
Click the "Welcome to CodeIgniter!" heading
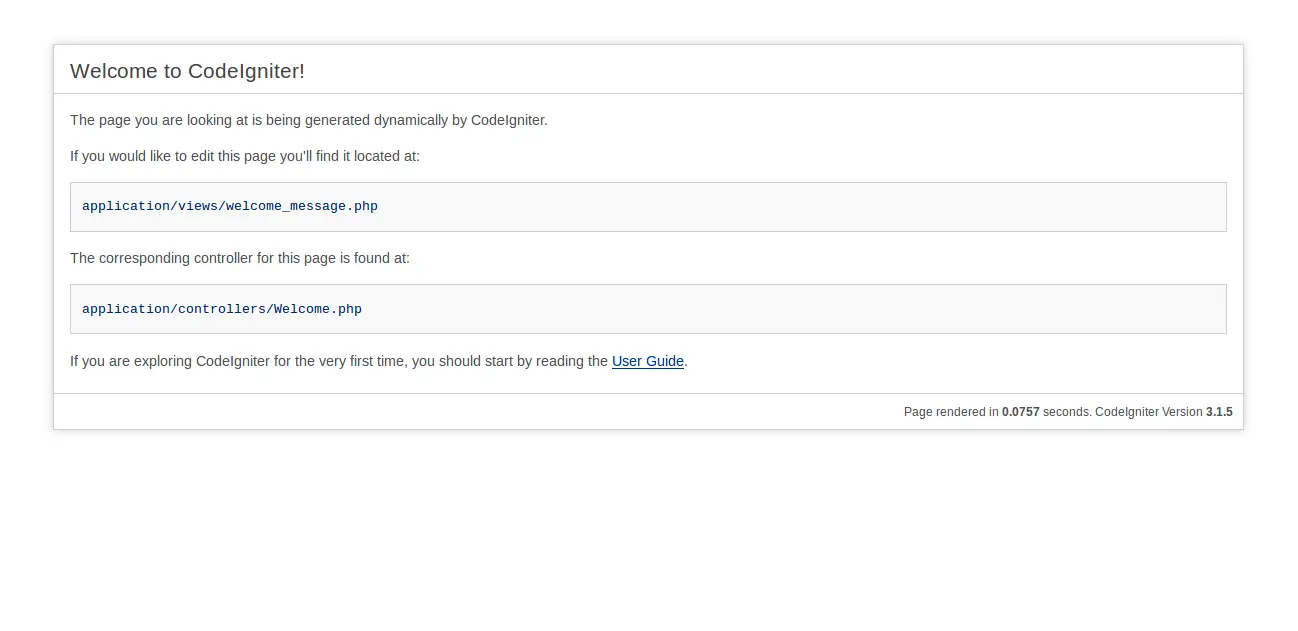[187, 71]
